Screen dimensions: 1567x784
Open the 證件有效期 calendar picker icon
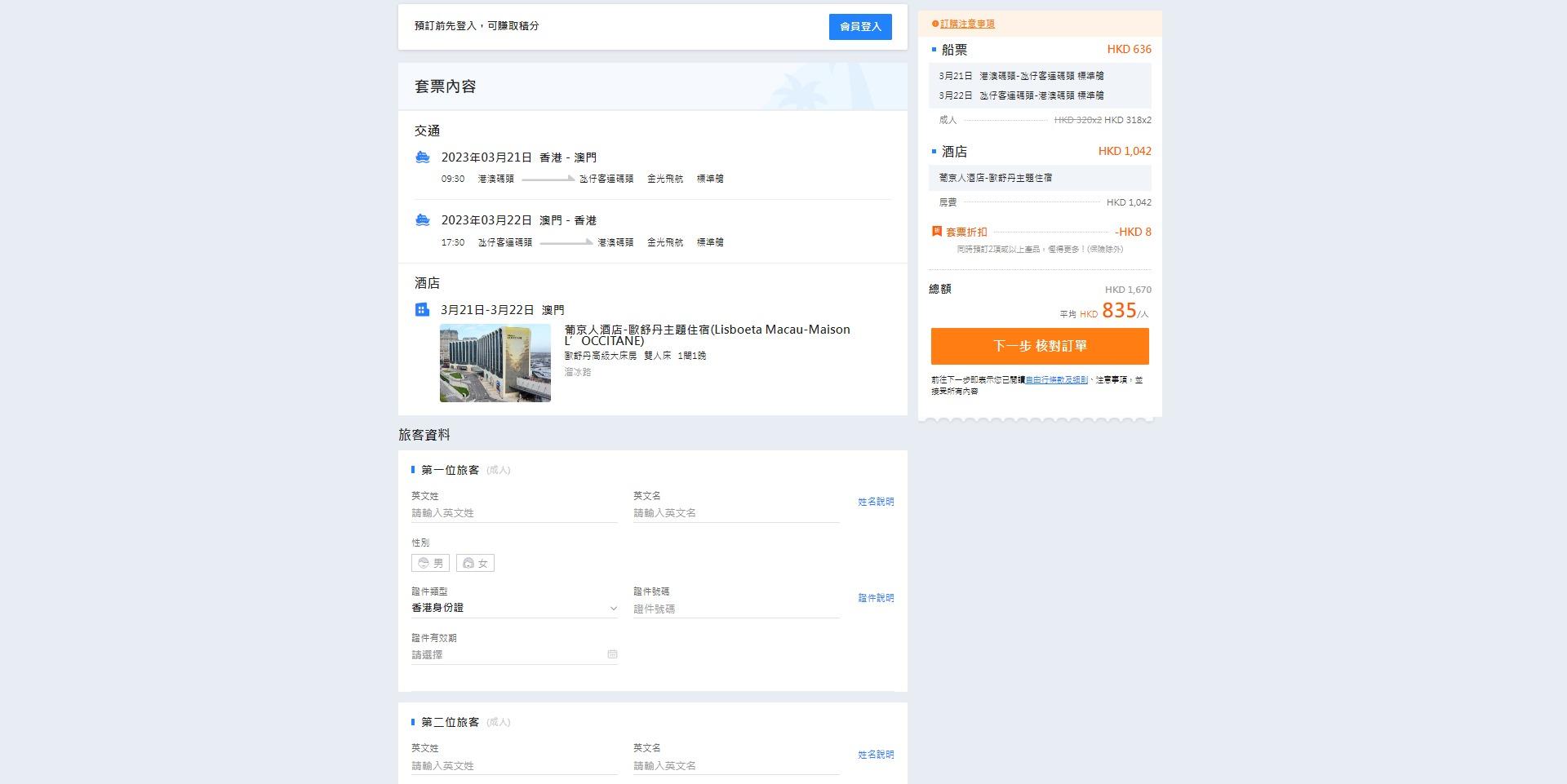click(x=612, y=654)
